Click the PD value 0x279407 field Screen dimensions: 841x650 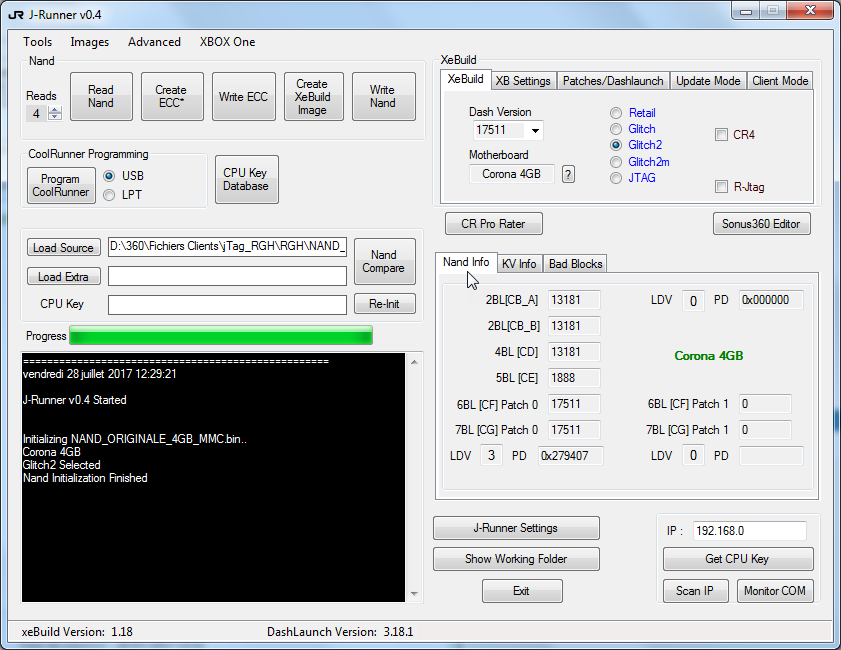pyautogui.click(x=571, y=456)
